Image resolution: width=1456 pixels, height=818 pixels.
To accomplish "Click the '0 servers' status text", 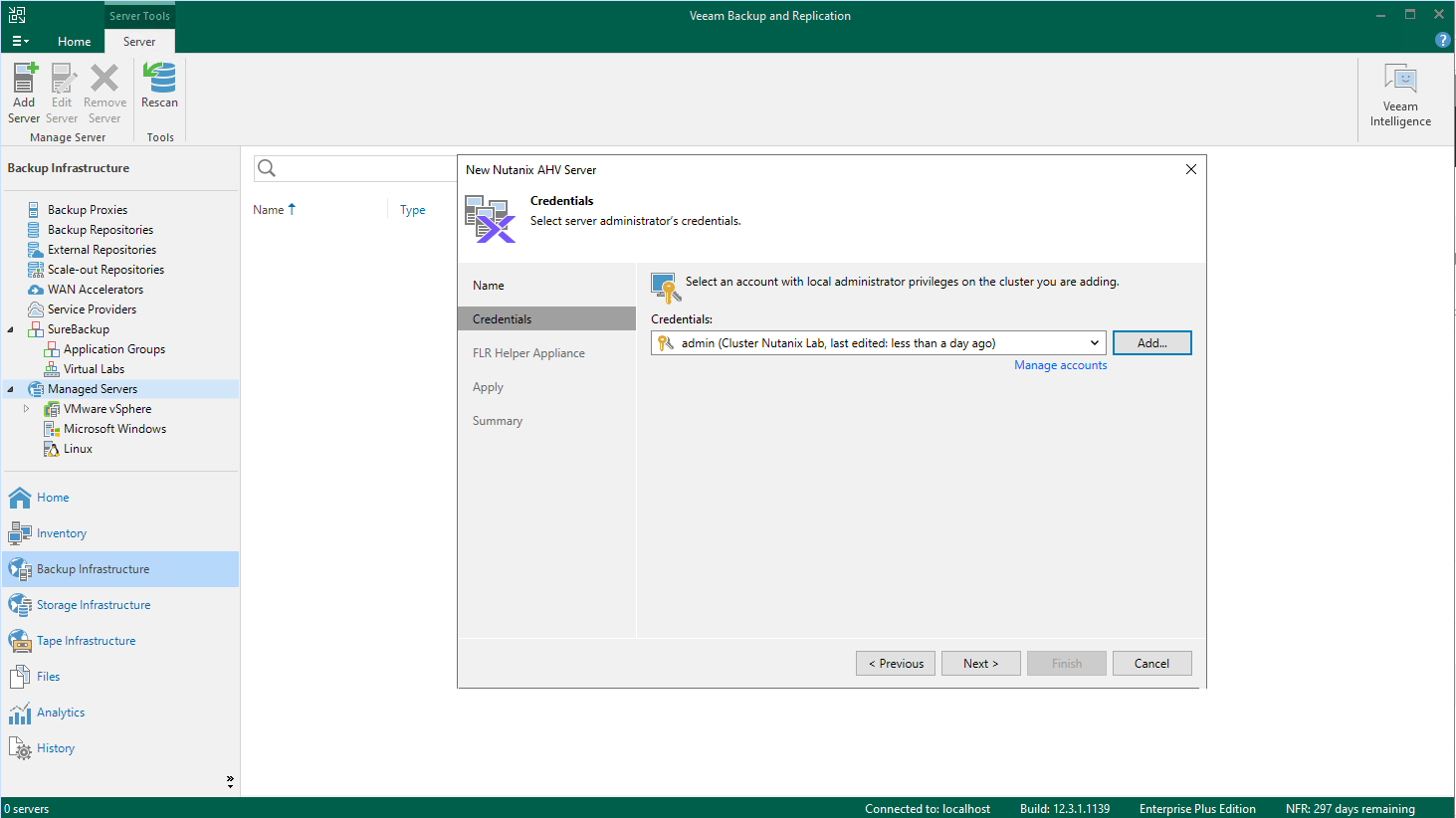I will pos(27,809).
